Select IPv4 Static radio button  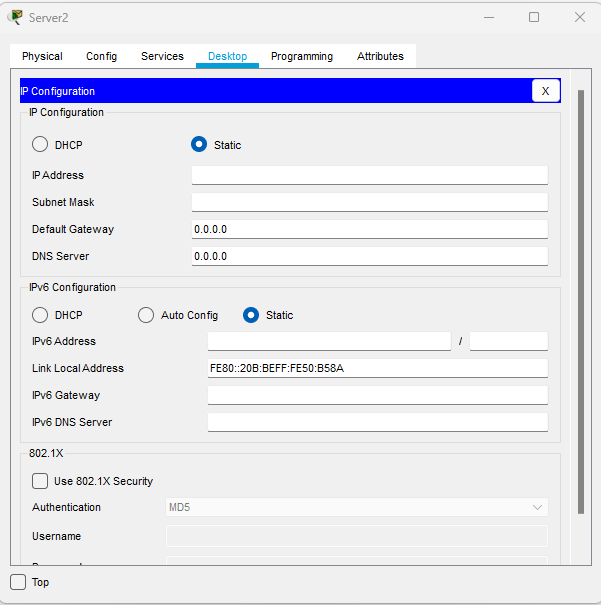[199, 144]
